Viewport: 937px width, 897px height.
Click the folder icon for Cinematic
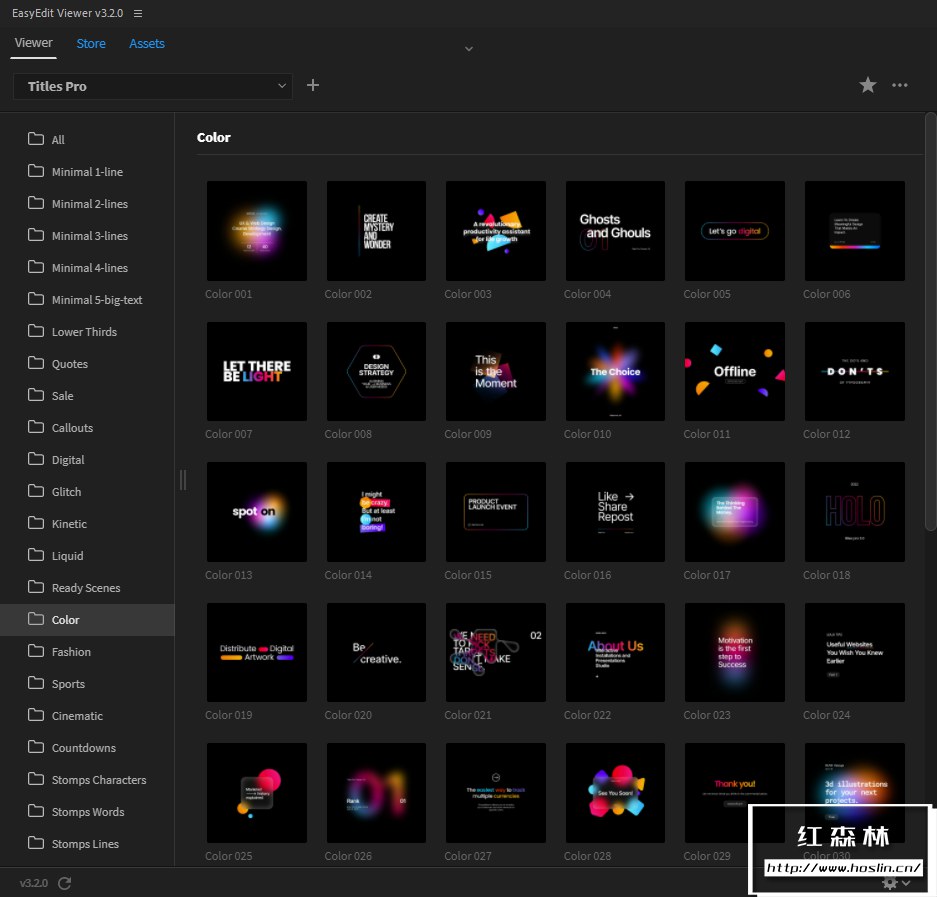36,715
